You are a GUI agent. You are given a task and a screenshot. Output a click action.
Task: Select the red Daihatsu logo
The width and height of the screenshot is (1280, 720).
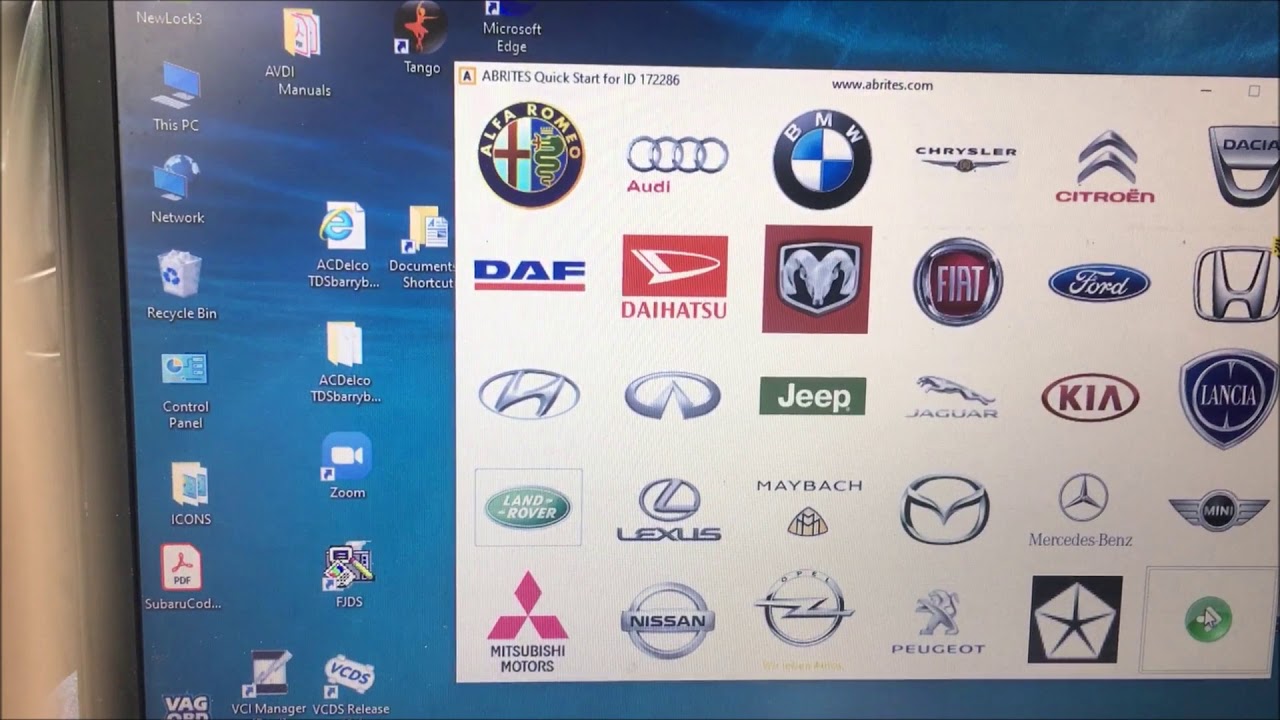[x=675, y=277]
